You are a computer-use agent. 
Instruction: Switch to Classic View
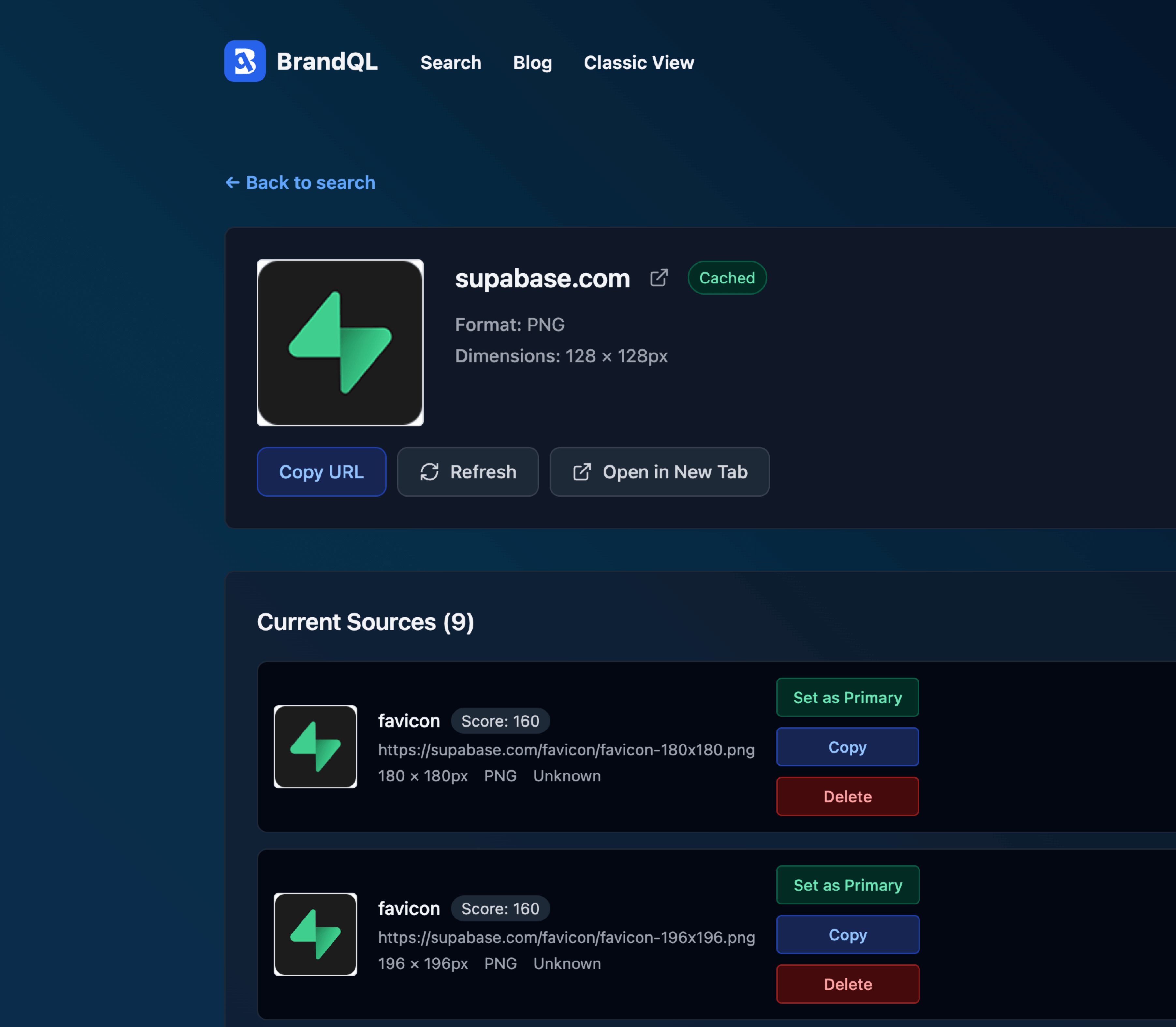click(x=639, y=63)
